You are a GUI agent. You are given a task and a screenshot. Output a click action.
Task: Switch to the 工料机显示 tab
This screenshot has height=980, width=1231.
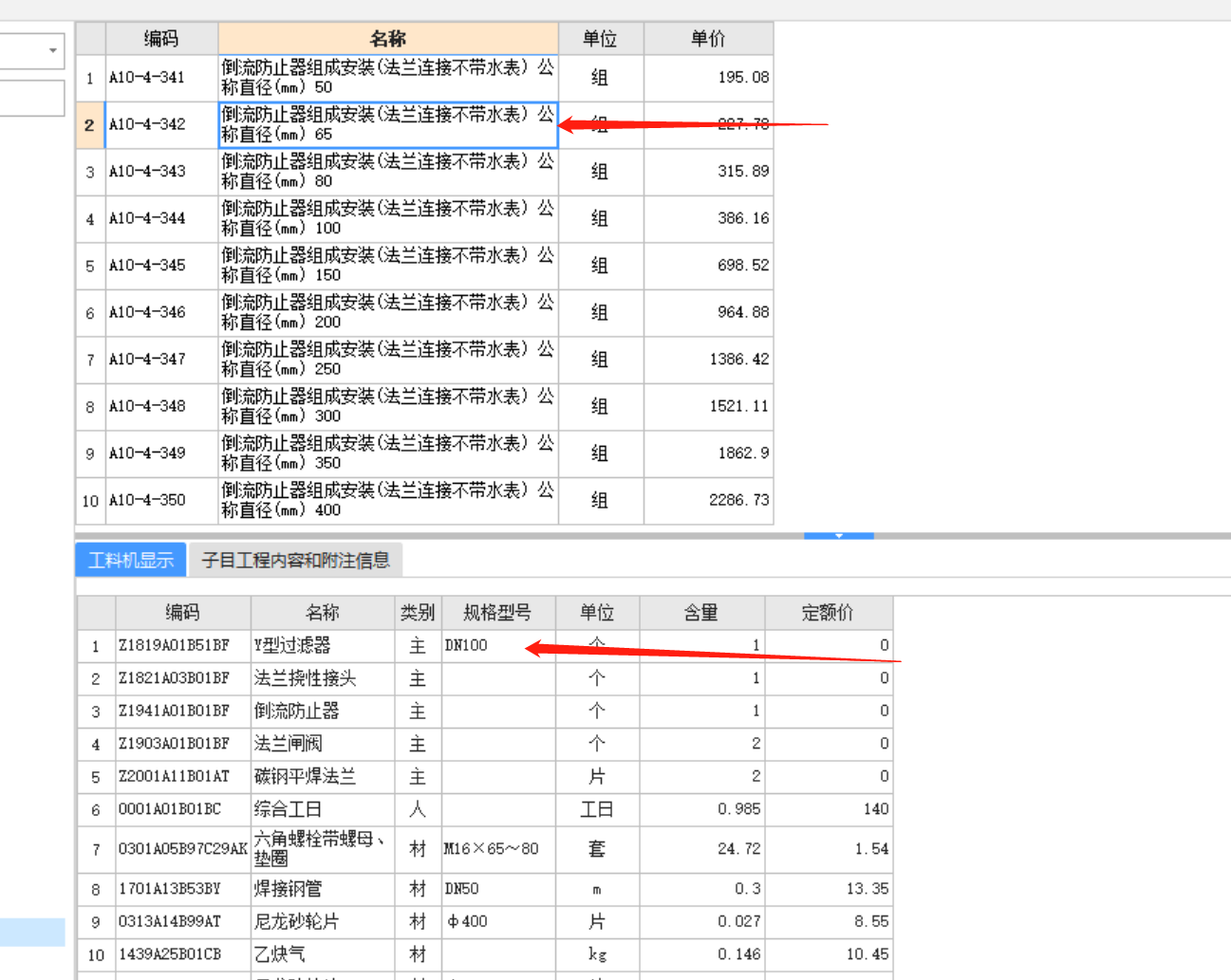coord(131,560)
